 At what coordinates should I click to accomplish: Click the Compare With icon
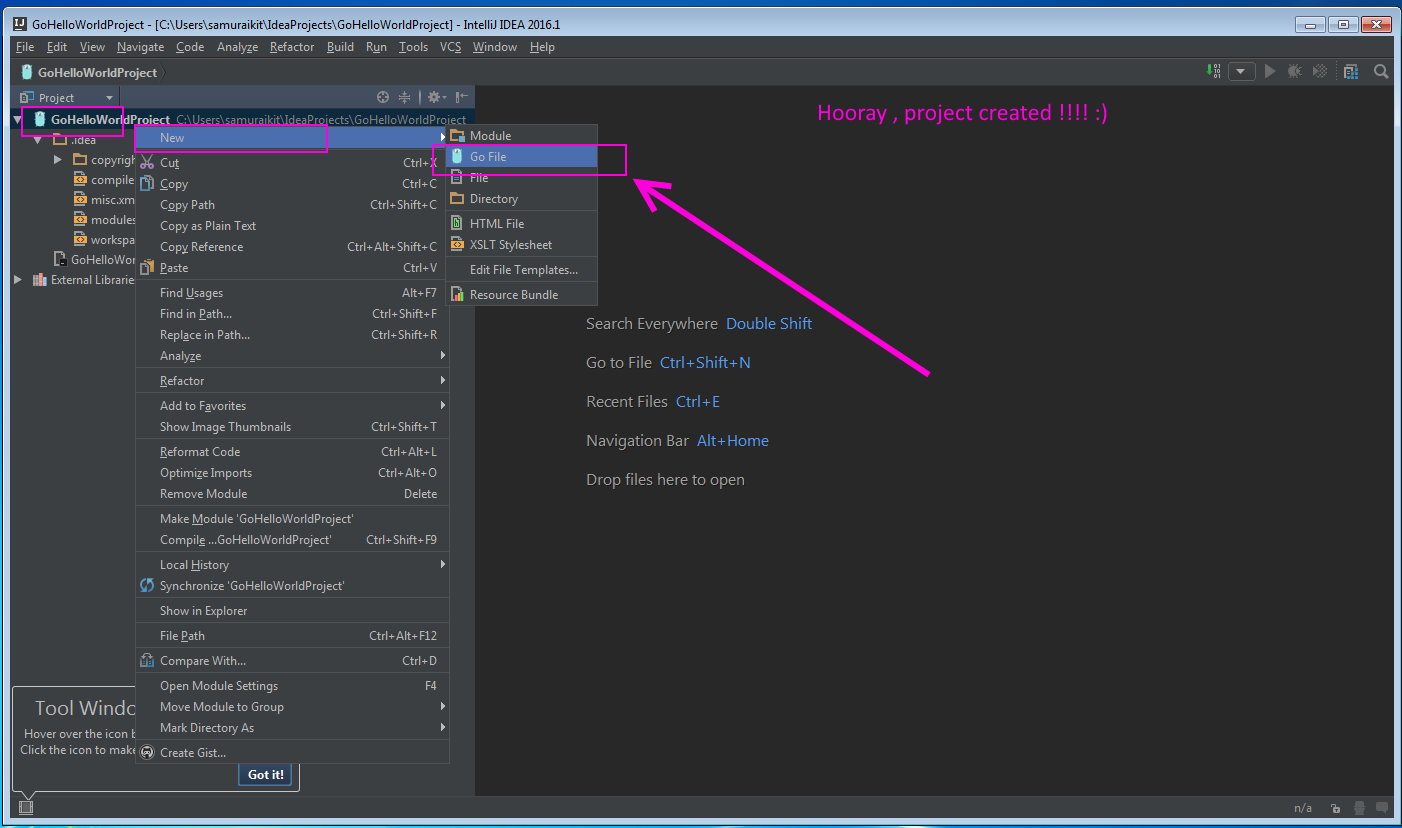(x=147, y=661)
